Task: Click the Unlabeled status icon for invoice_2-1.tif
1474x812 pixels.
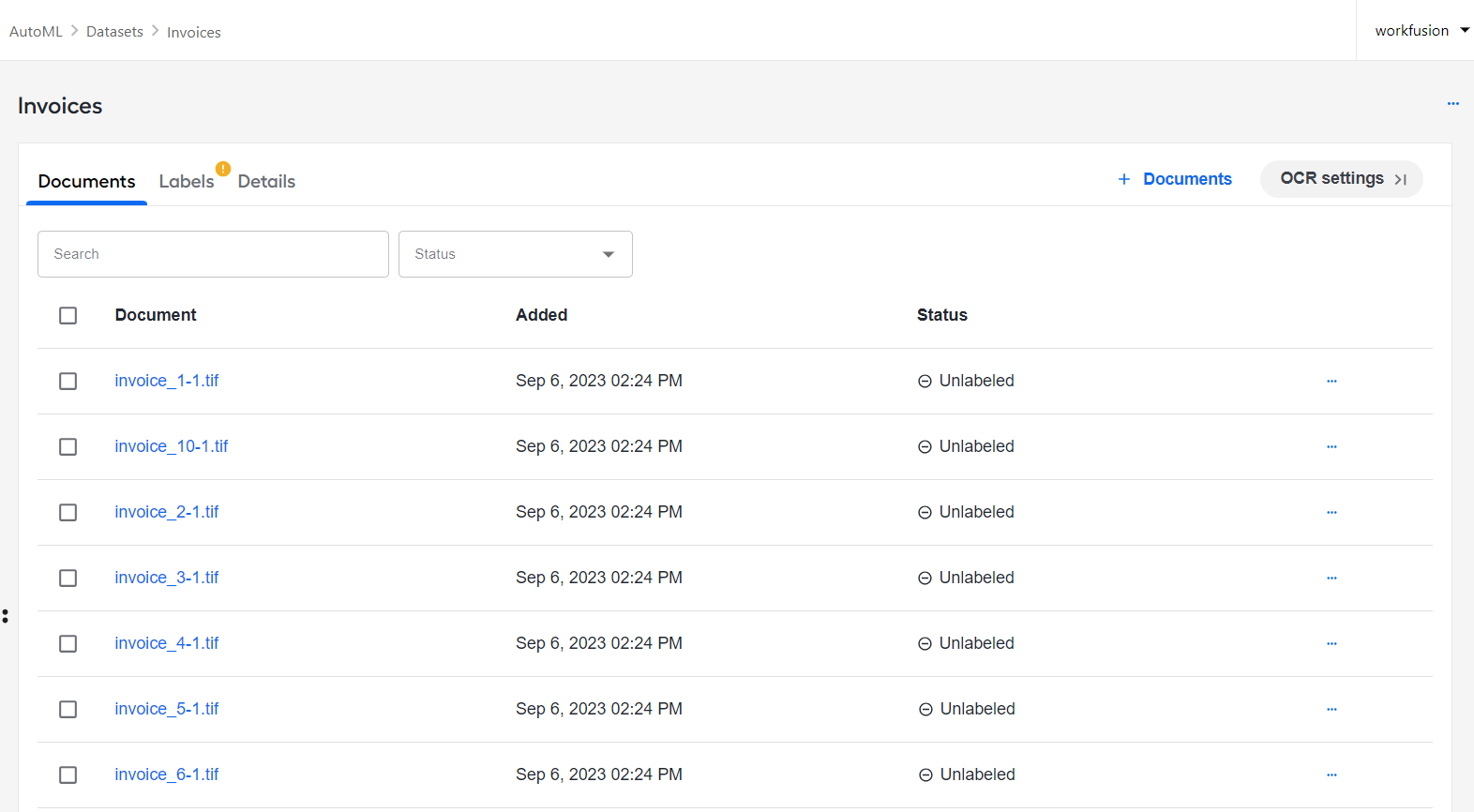Action: click(x=925, y=513)
